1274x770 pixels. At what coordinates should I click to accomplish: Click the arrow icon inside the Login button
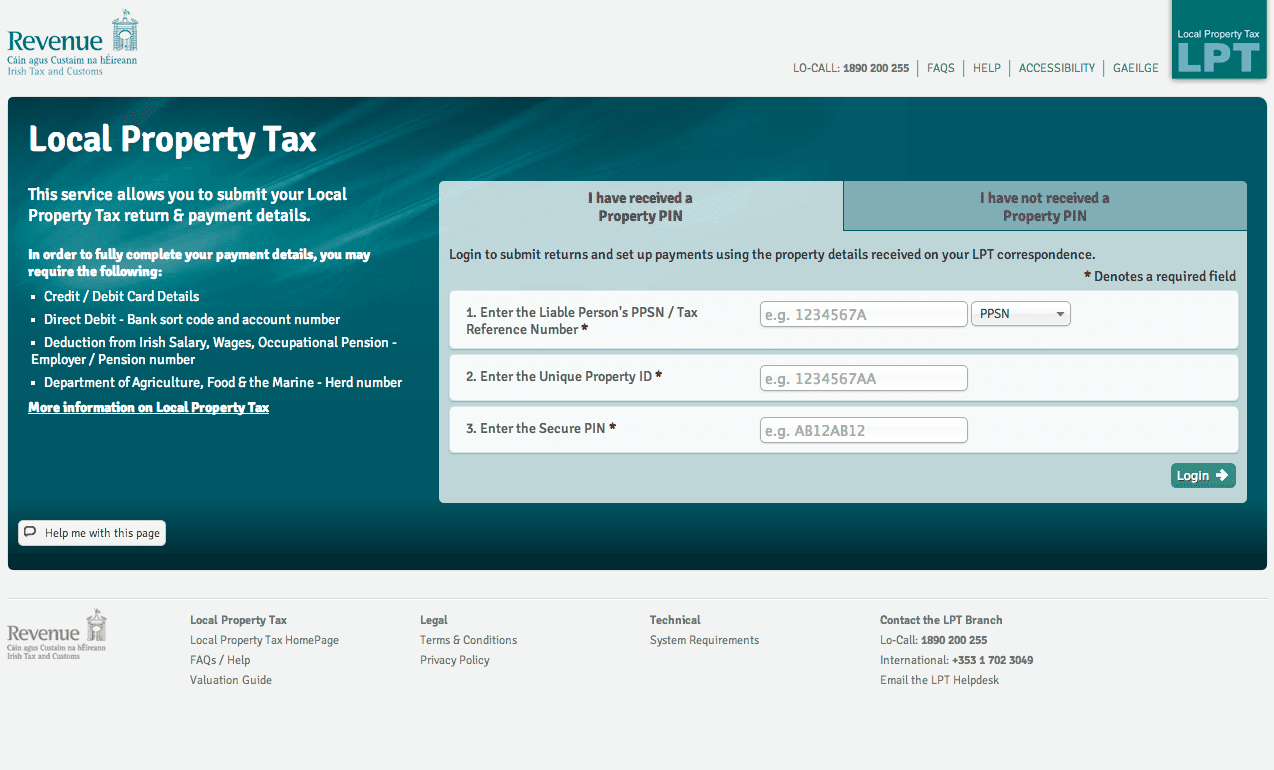(1222, 475)
